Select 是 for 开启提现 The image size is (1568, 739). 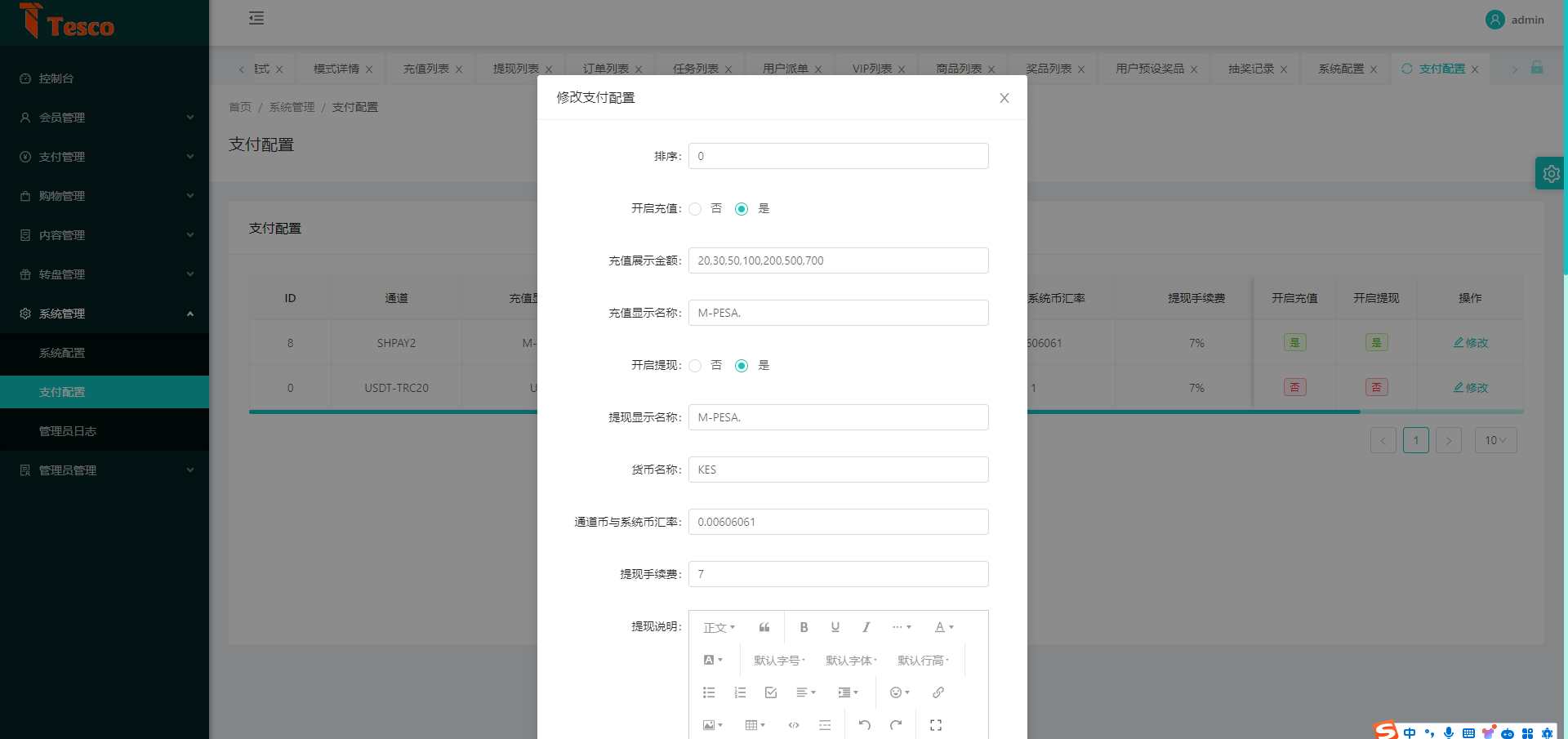click(742, 366)
